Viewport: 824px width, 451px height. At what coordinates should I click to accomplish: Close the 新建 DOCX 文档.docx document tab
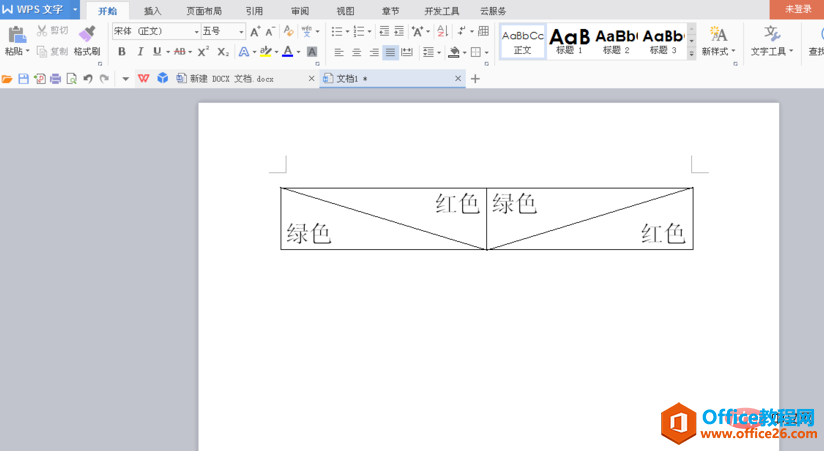click(x=311, y=78)
